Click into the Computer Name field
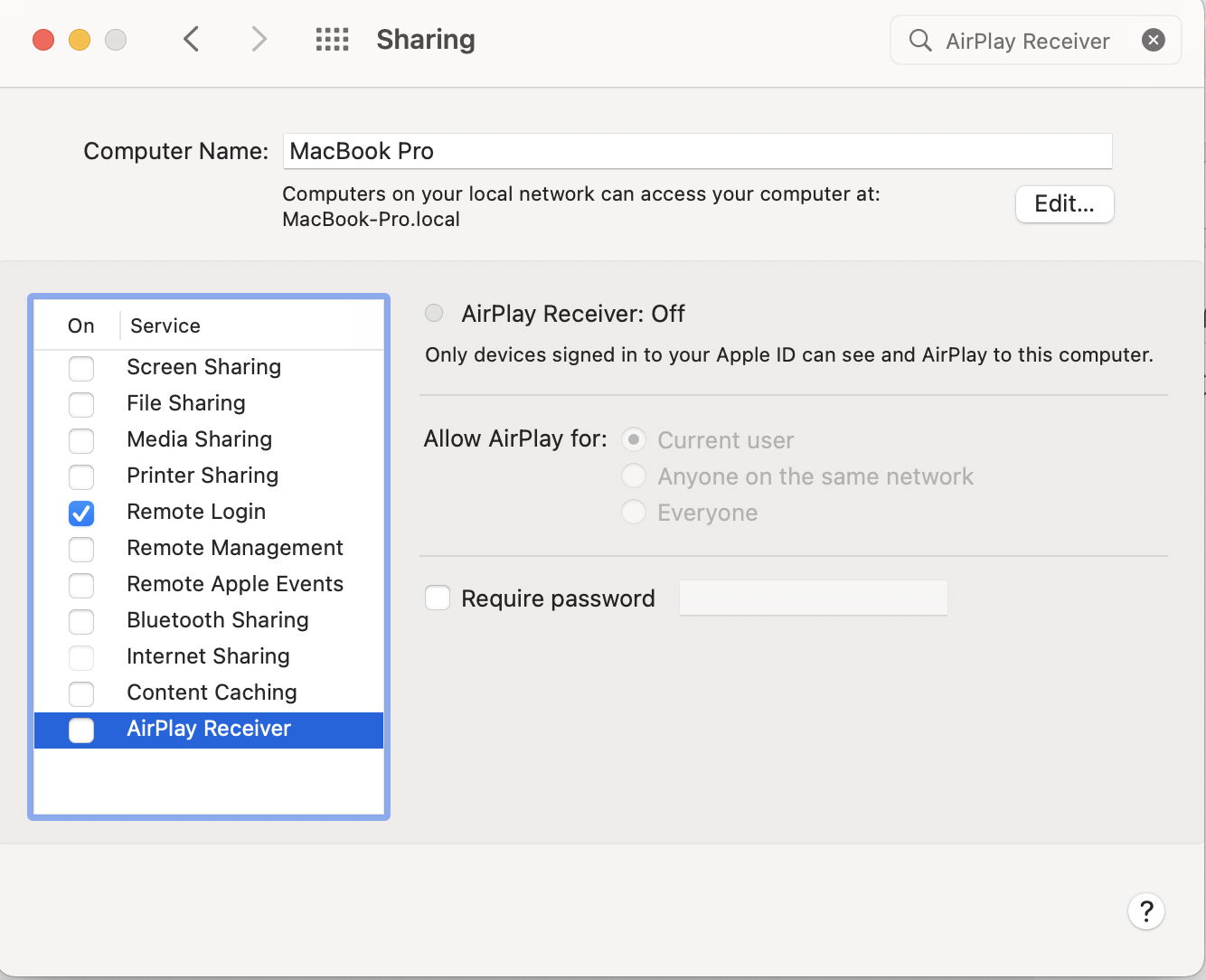The height and width of the screenshot is (980, 1206). click(698, 151)
